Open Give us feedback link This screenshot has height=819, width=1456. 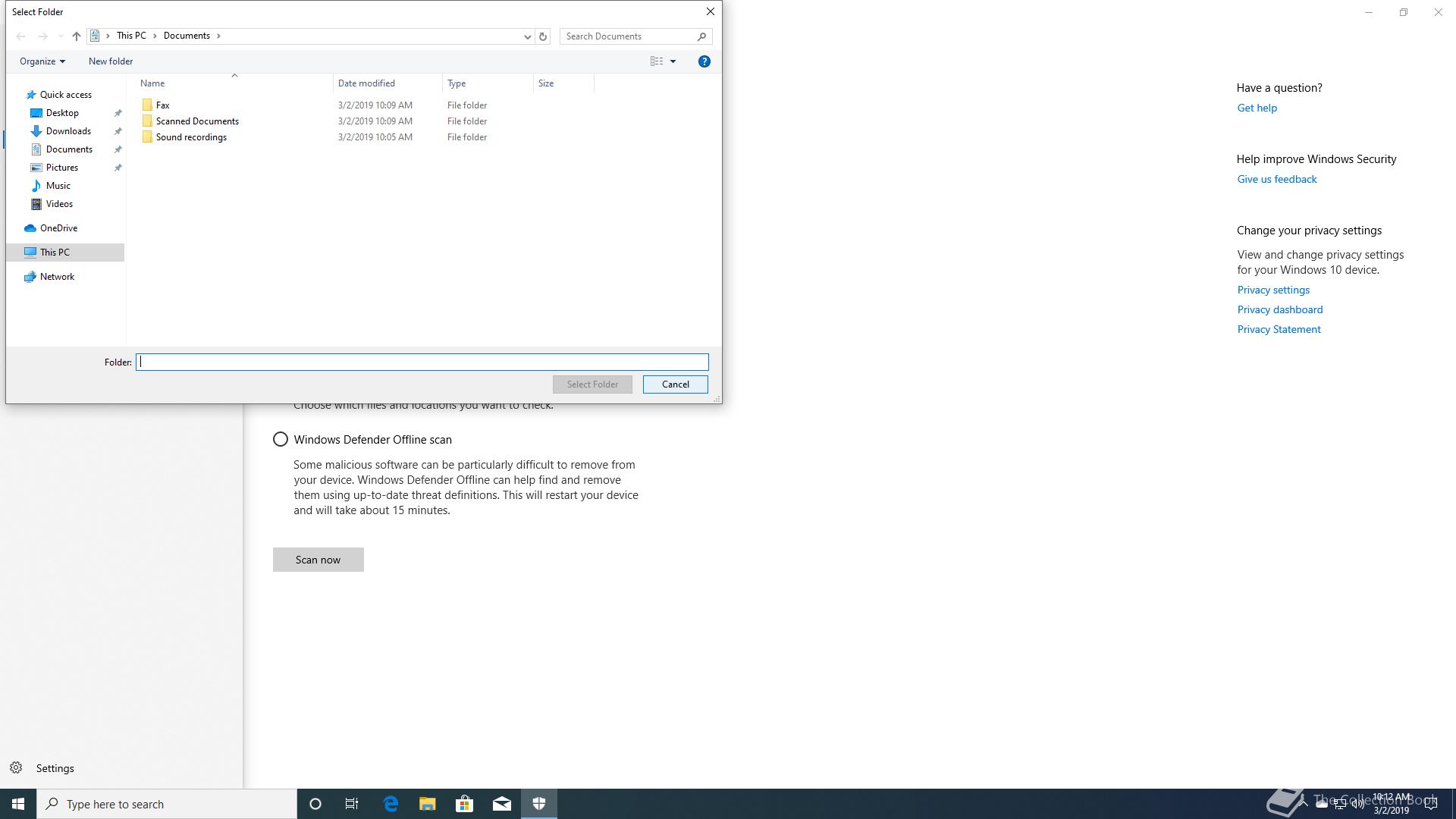point(1277,179)
